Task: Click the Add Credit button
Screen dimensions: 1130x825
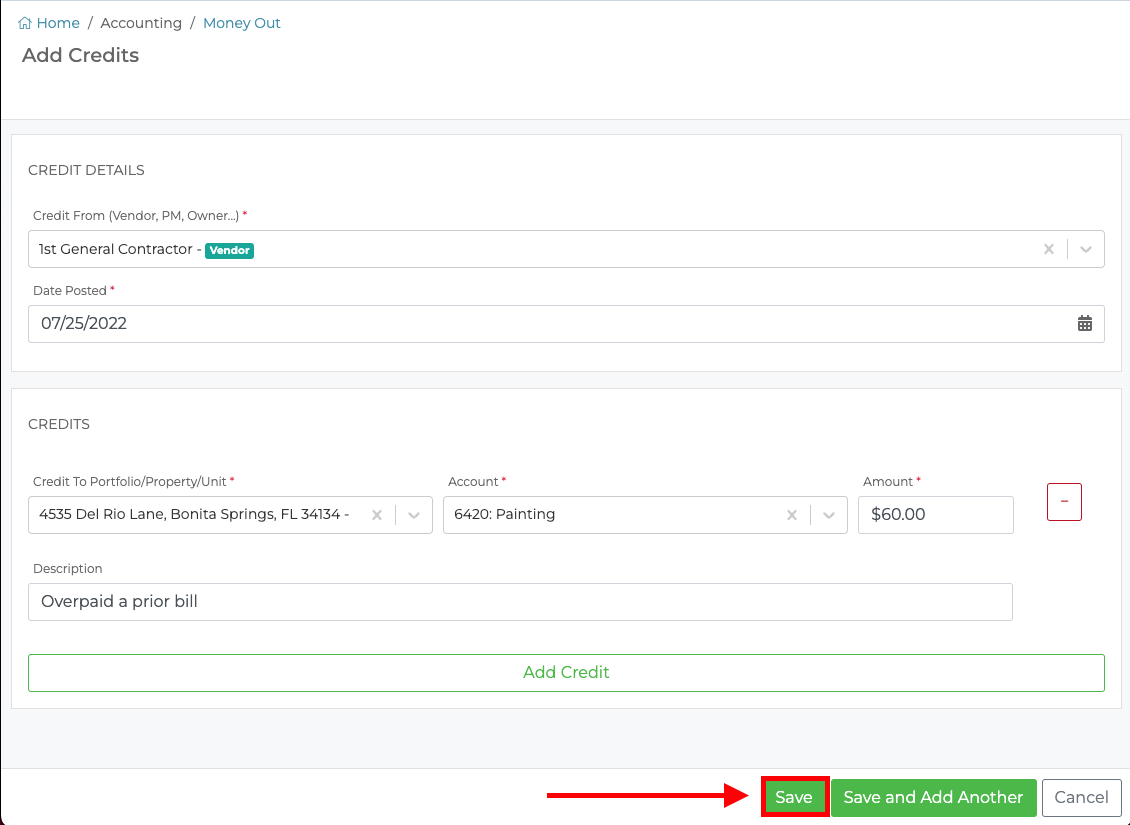Action: click(565, 672)
